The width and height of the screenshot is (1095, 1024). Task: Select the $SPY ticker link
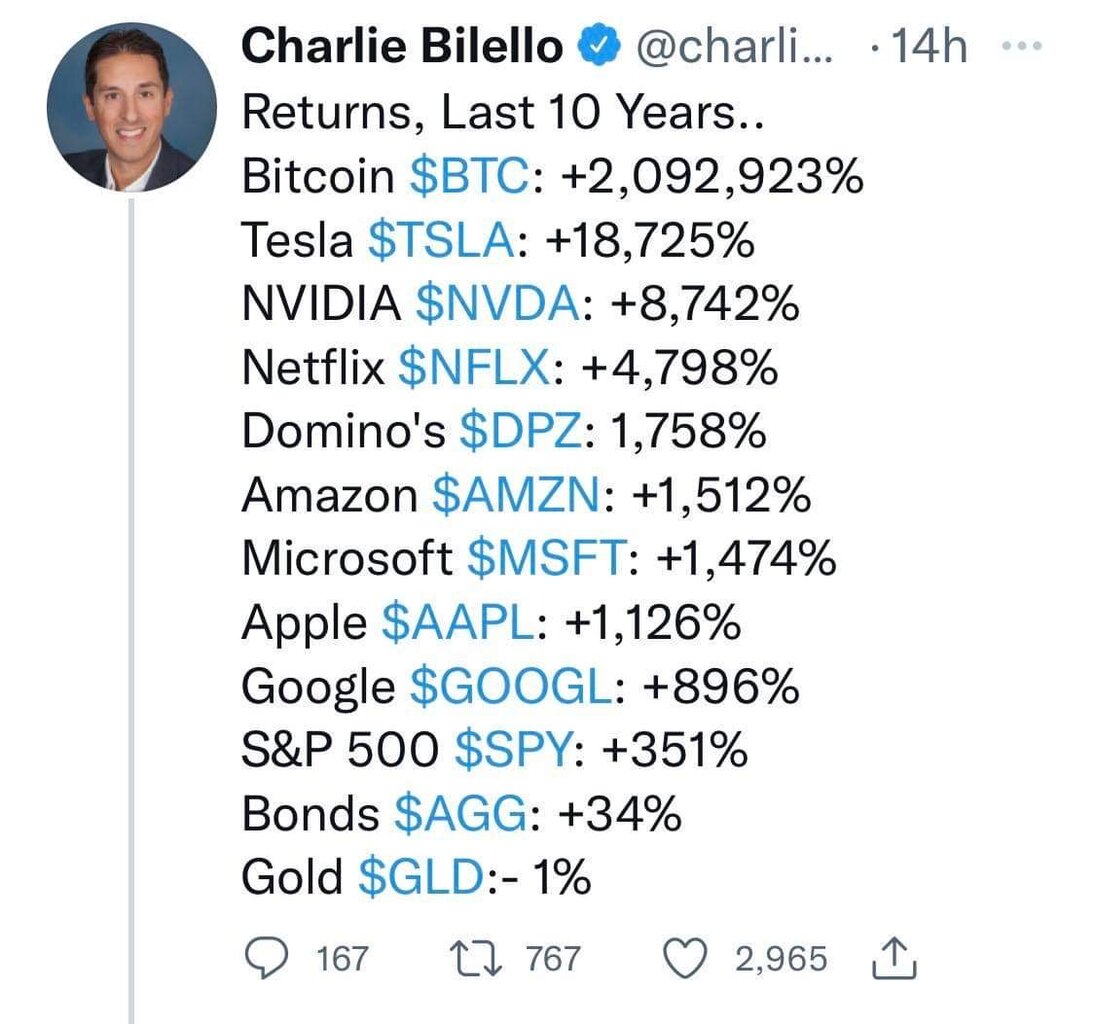(516, 751)
